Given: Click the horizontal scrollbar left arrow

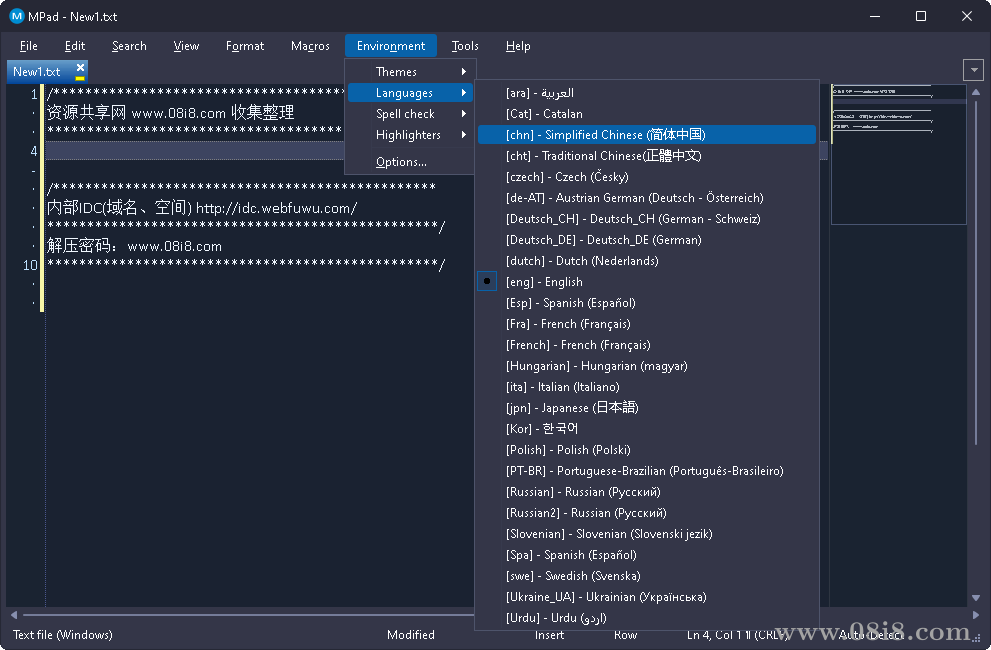Looking at the screenshot, I should 13,615.
